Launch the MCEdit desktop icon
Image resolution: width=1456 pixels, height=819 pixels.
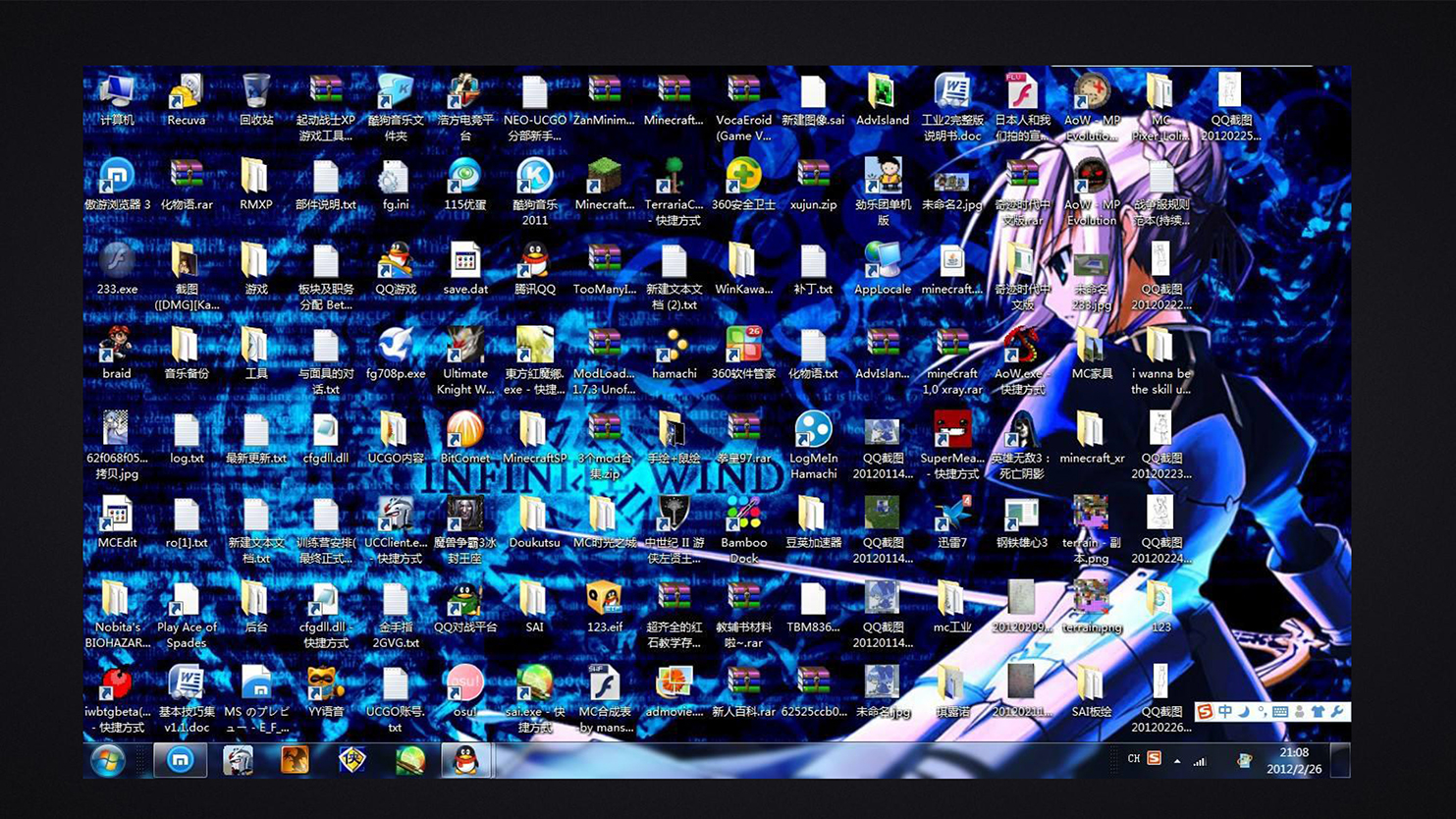117,522
